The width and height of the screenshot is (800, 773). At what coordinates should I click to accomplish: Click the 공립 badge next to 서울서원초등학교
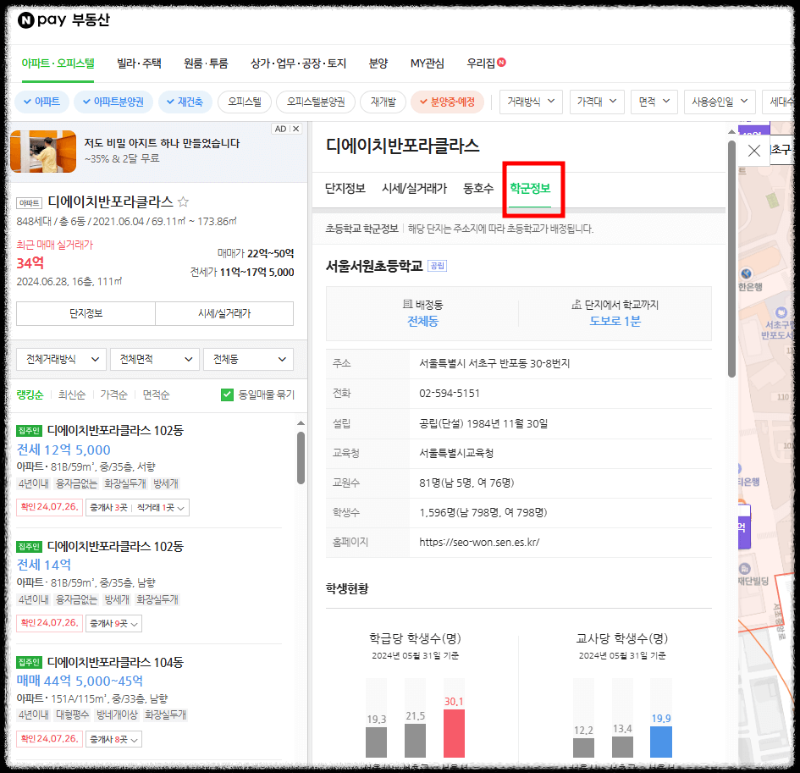pos(437,266)
